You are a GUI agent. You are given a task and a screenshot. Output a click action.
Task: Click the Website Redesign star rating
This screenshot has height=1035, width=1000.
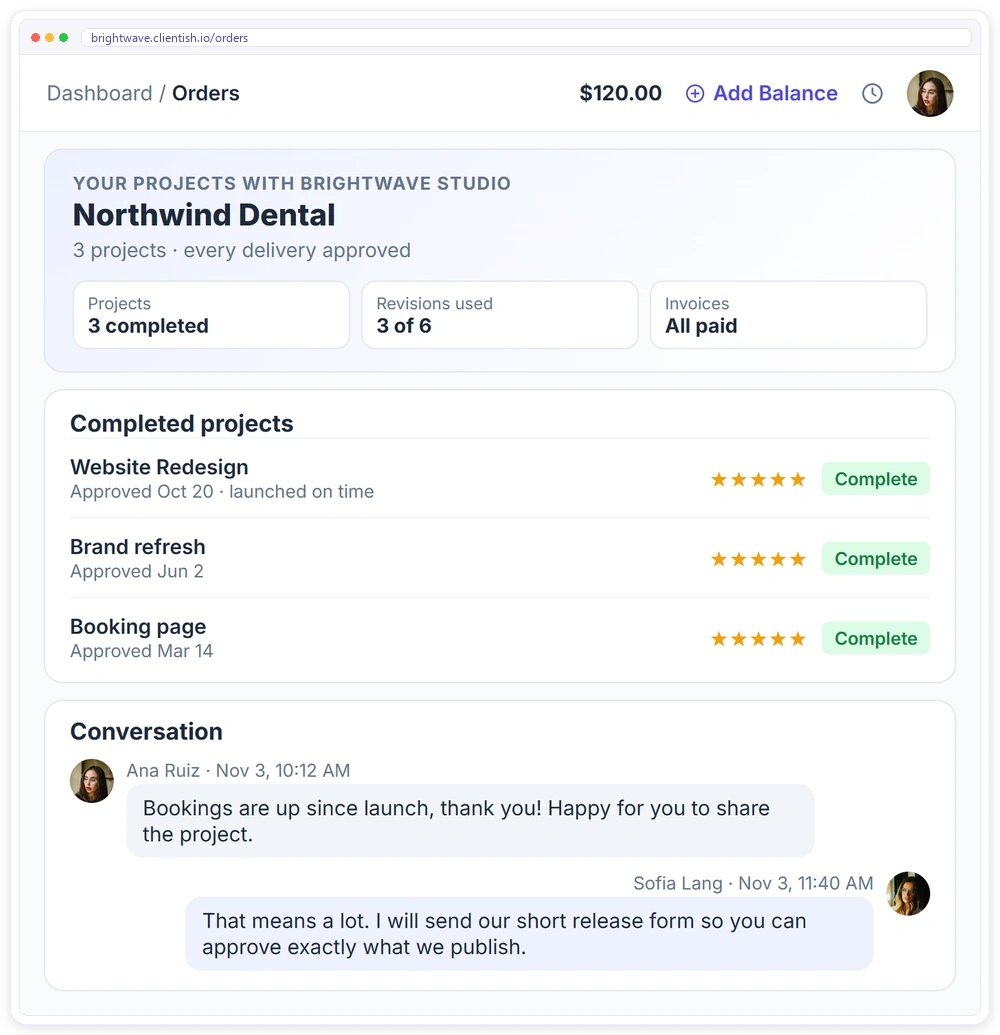(758, 479)
